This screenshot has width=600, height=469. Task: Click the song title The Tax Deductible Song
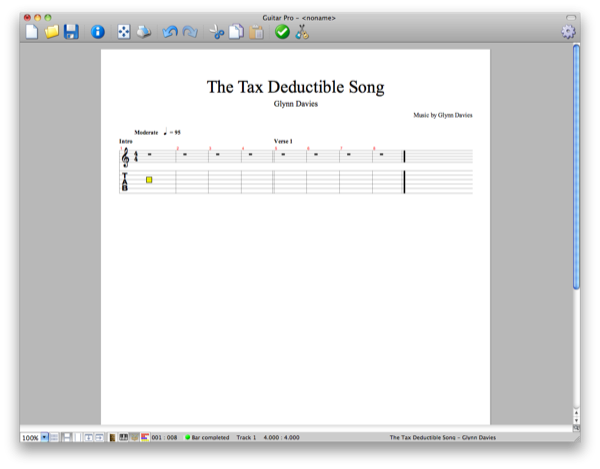[x=295, y=87]
